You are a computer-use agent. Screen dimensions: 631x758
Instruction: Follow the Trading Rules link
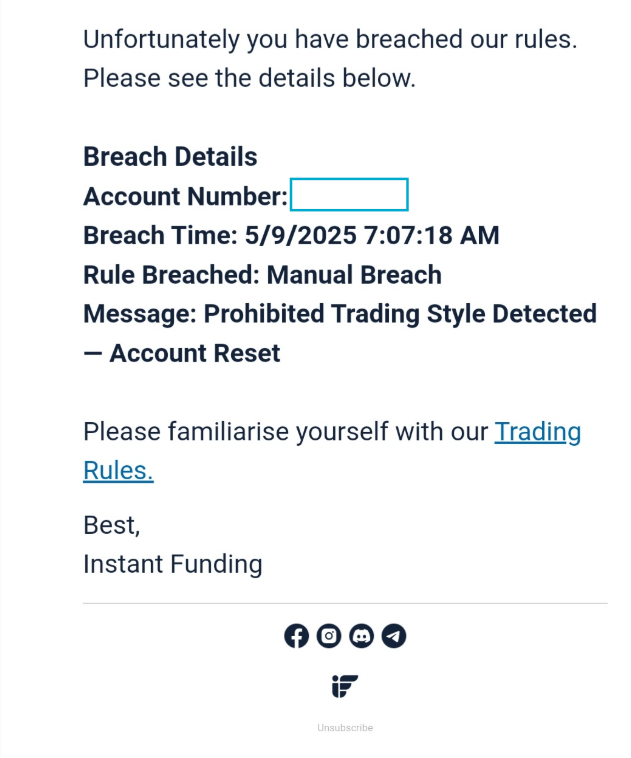(x=537, y=432)
